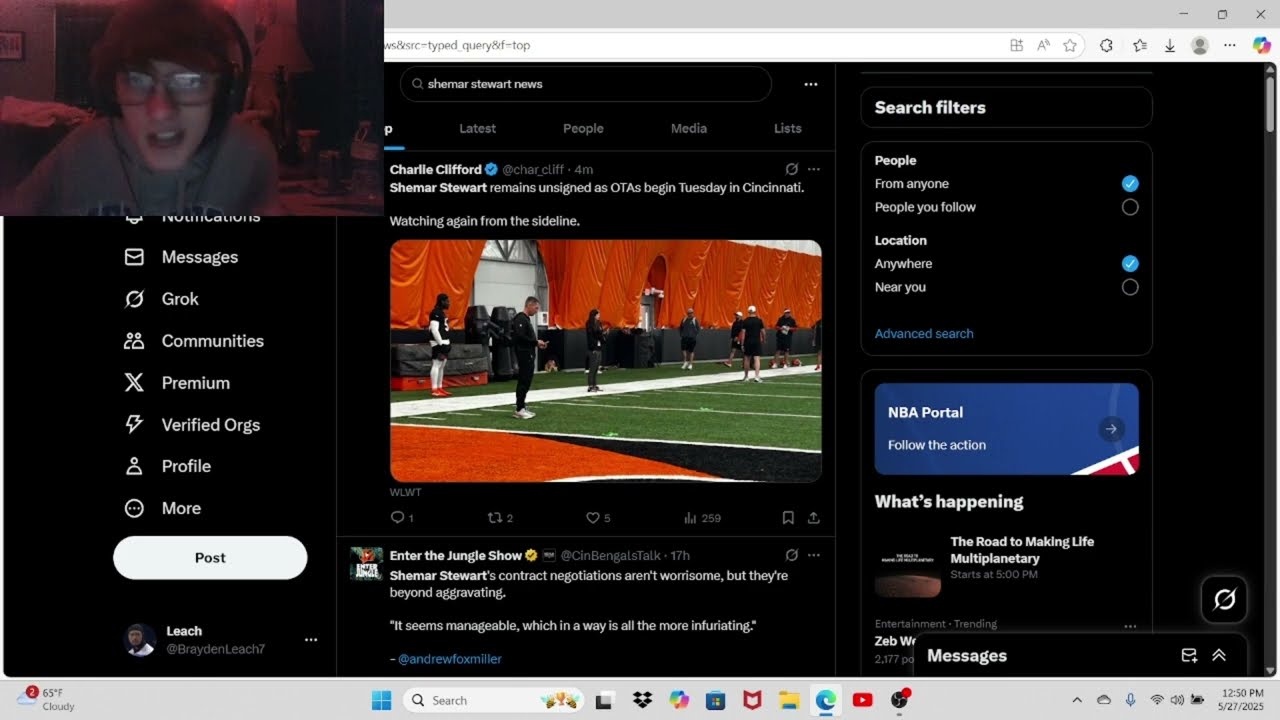Screen dimensions: 1280x720
Task: Compose new message in Messages drawer
Action: (x=1189, y=656)
